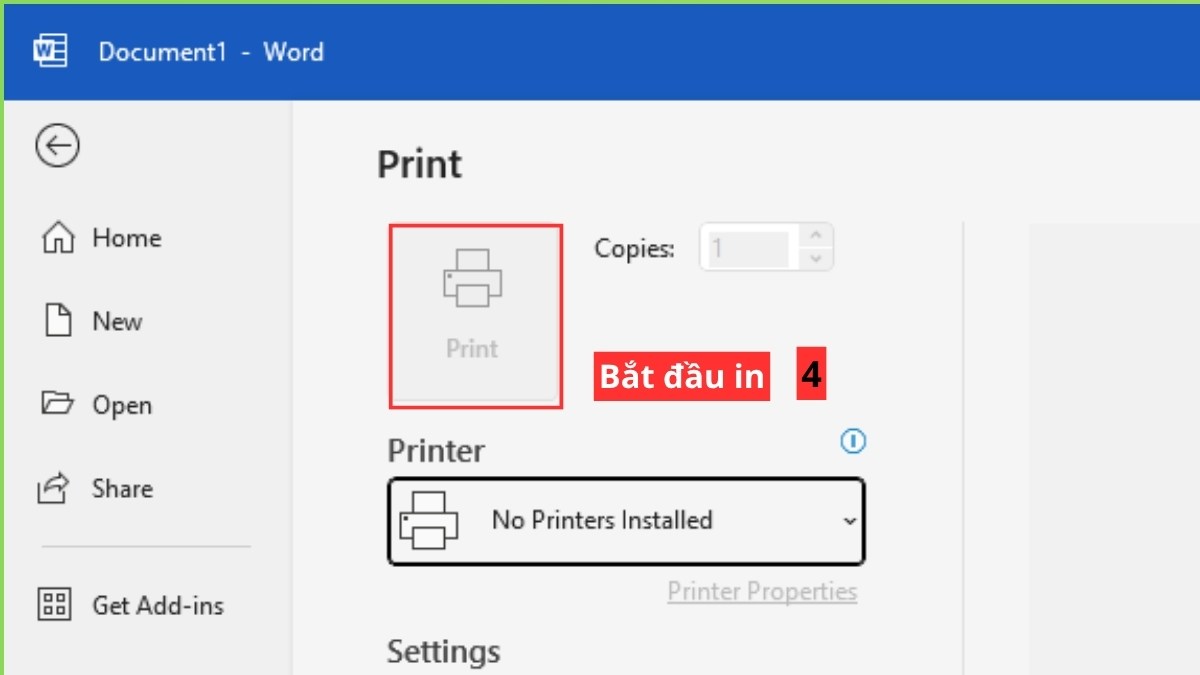Click the chevron on 'No Printers Installed'
This screenshot has height=675, width=1200.
coord(850,521)
